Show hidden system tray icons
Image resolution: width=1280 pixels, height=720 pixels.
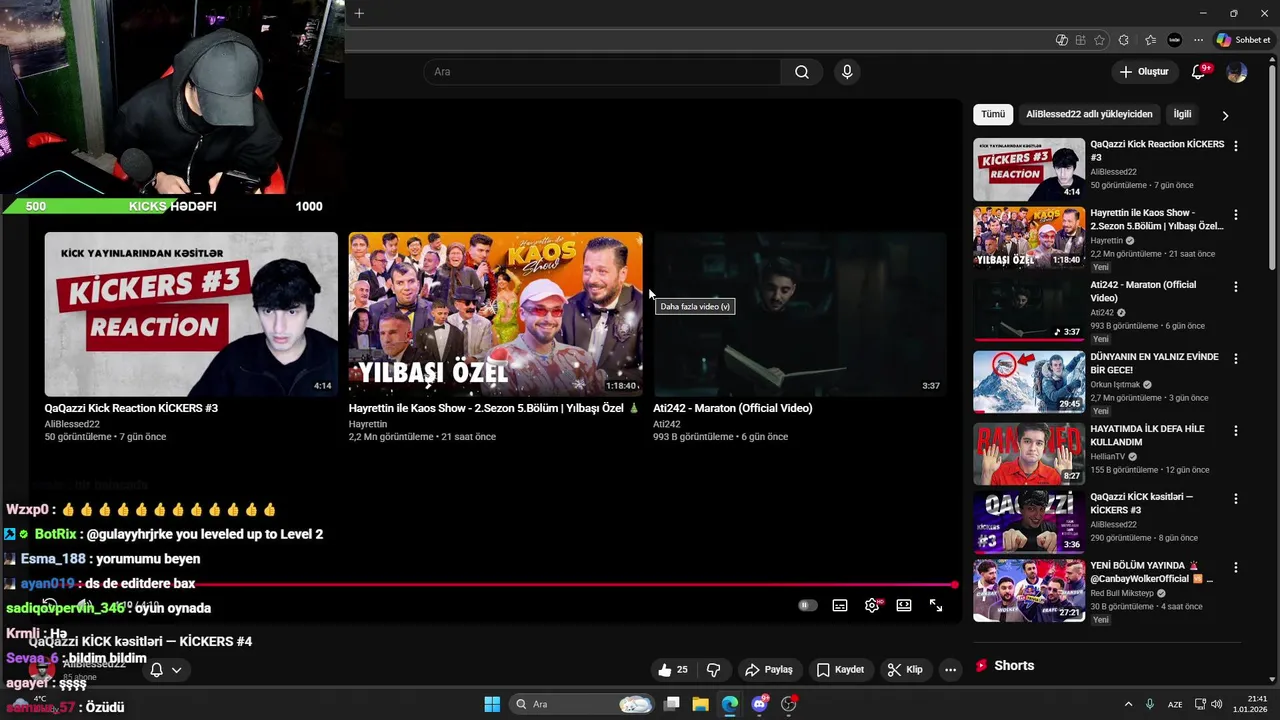pyautogui.click(x=1128, y=704)
